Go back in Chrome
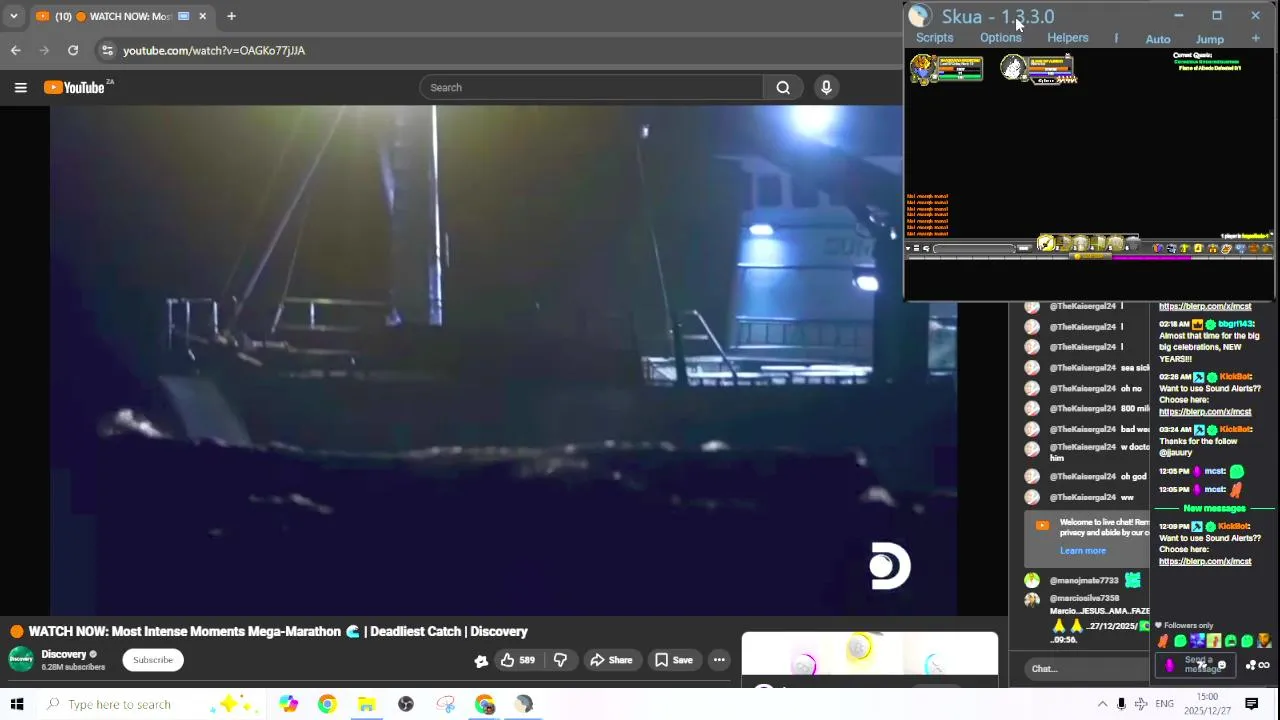Image resolution: width=1280 pixels, height=720 pixels. click(x=16, y=50)
